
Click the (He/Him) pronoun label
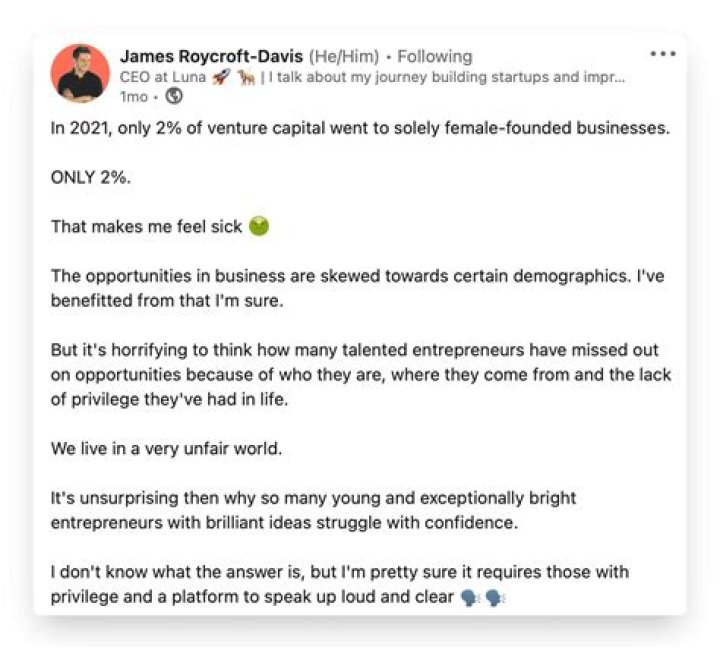tap(343, 57)
